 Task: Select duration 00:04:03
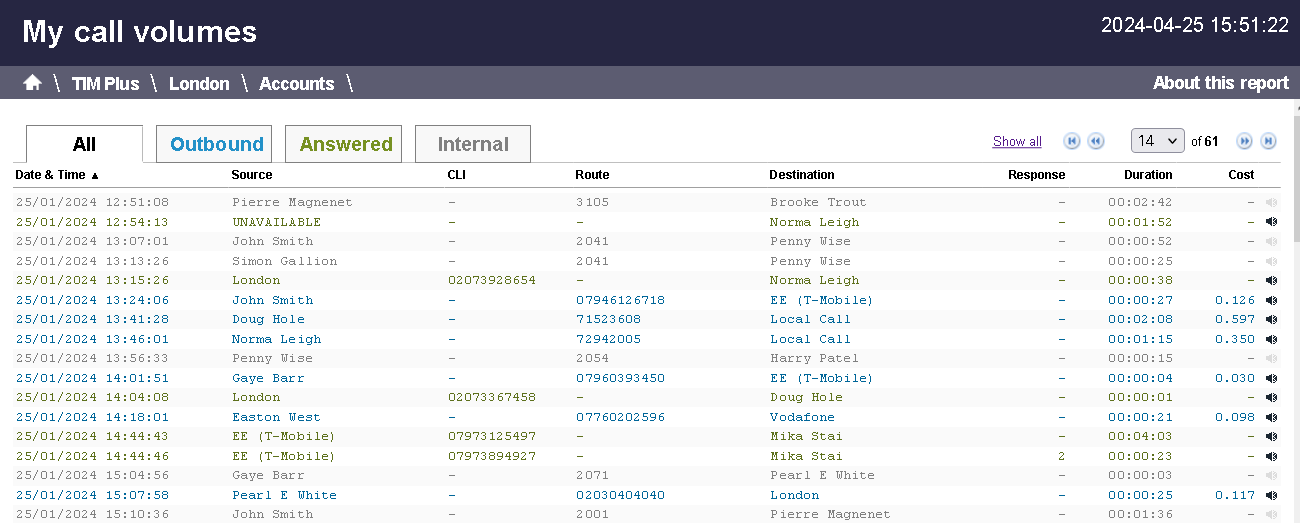pos(1140,436)
